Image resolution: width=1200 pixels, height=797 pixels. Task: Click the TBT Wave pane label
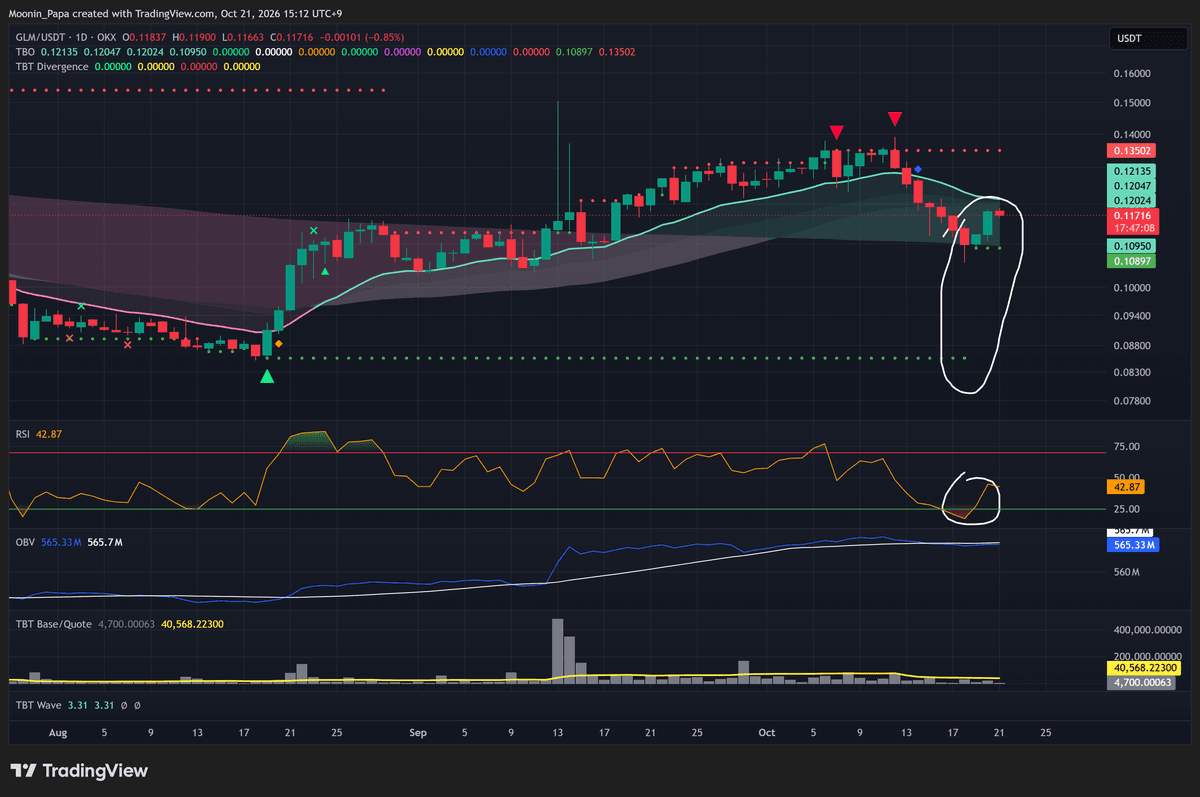pos(38,705)
